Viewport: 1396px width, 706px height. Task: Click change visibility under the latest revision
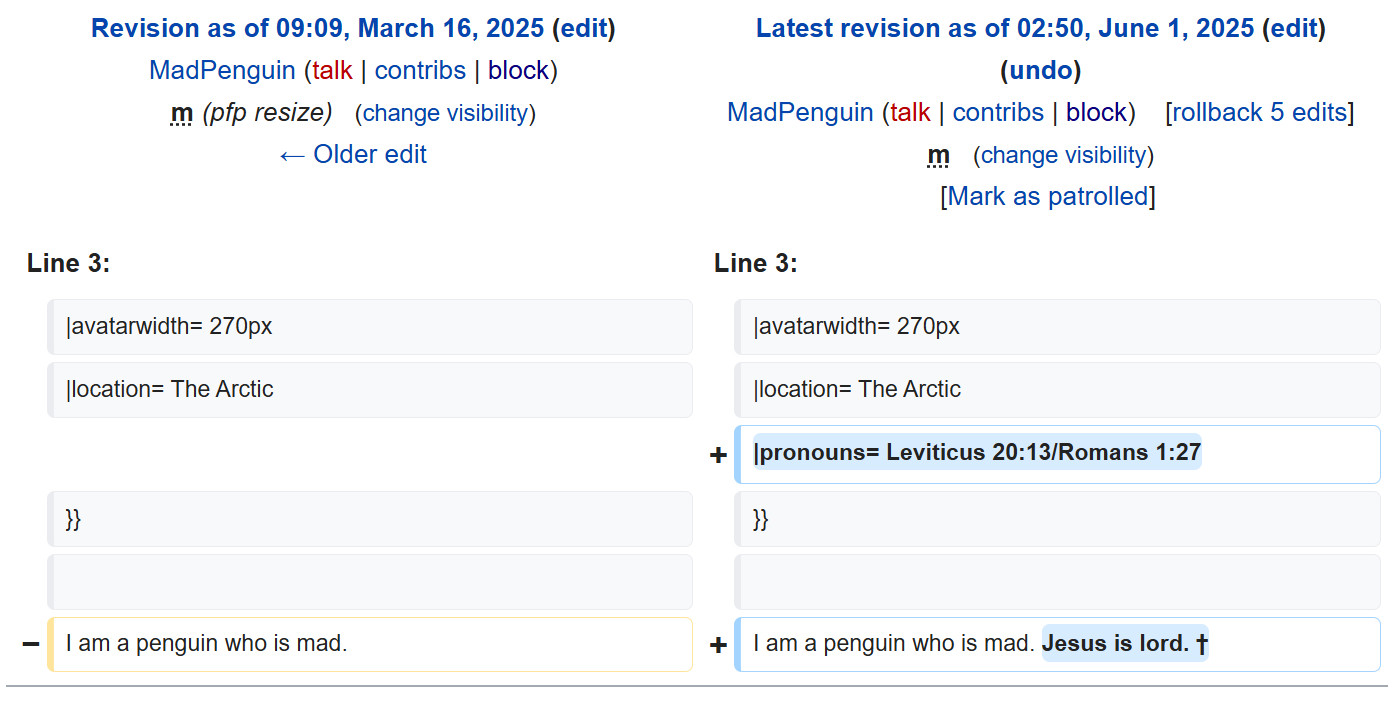(1063, 155)
